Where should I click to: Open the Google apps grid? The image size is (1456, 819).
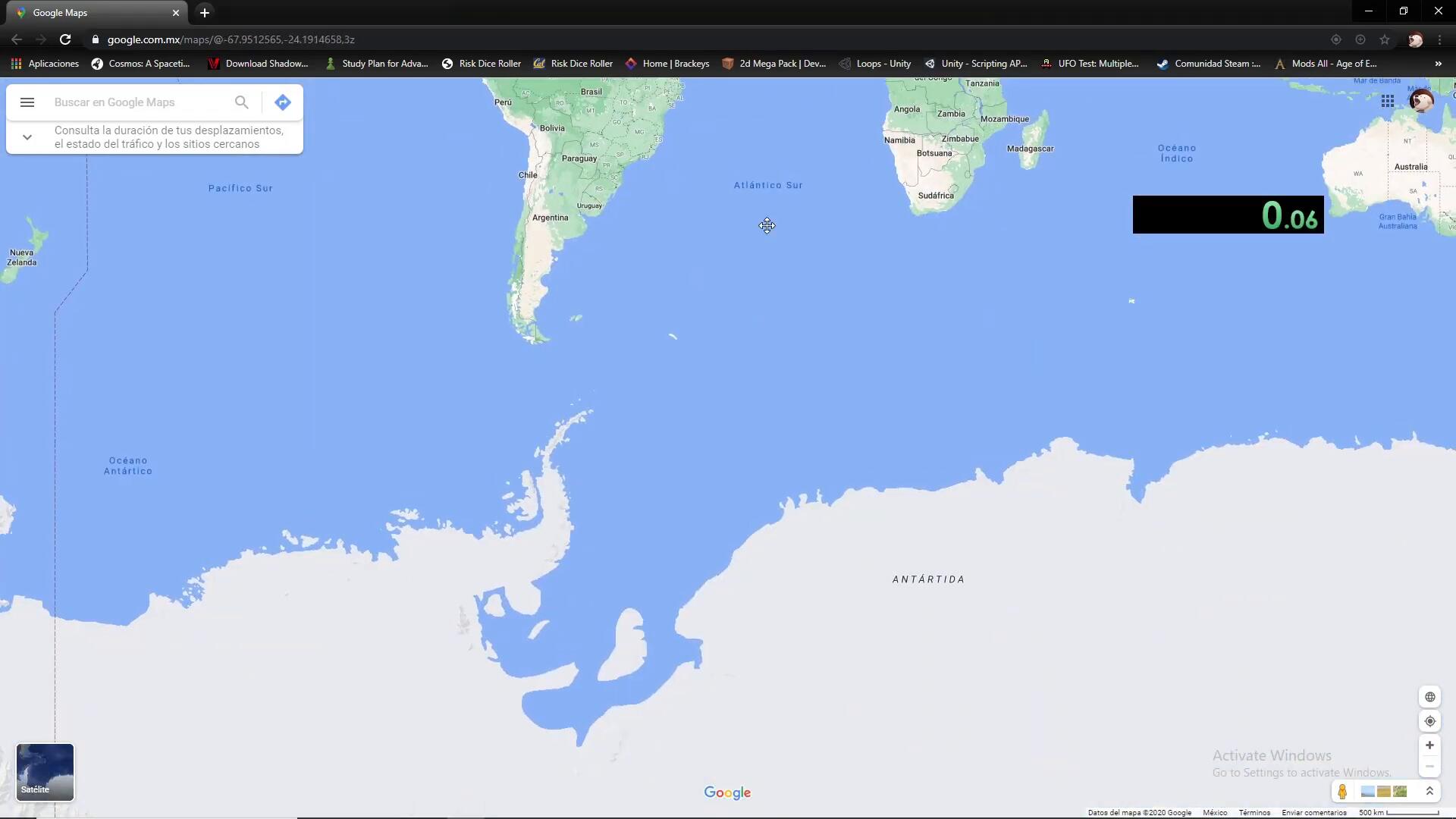pos(1387,102)
